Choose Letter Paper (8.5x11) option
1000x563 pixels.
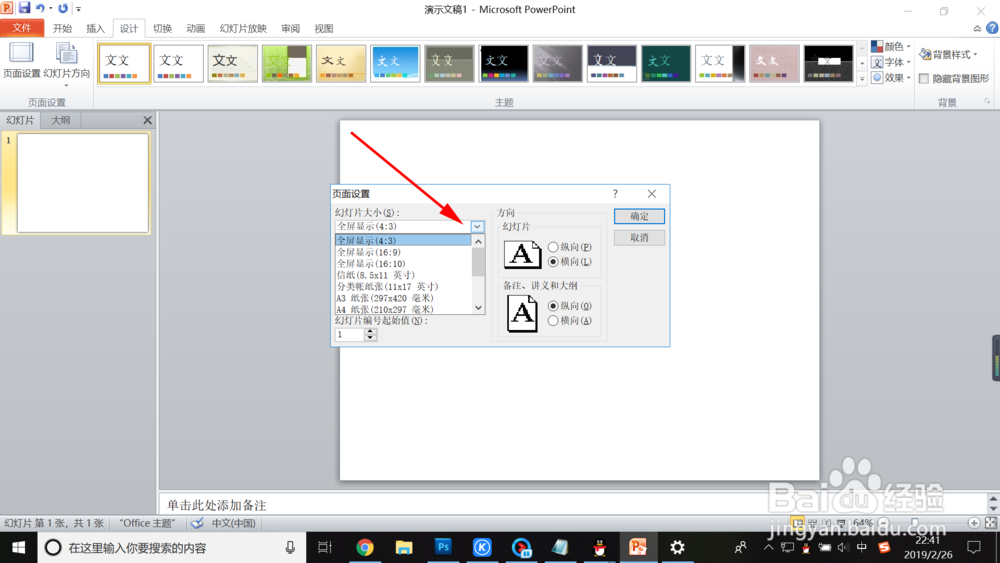tap(403, 275)
